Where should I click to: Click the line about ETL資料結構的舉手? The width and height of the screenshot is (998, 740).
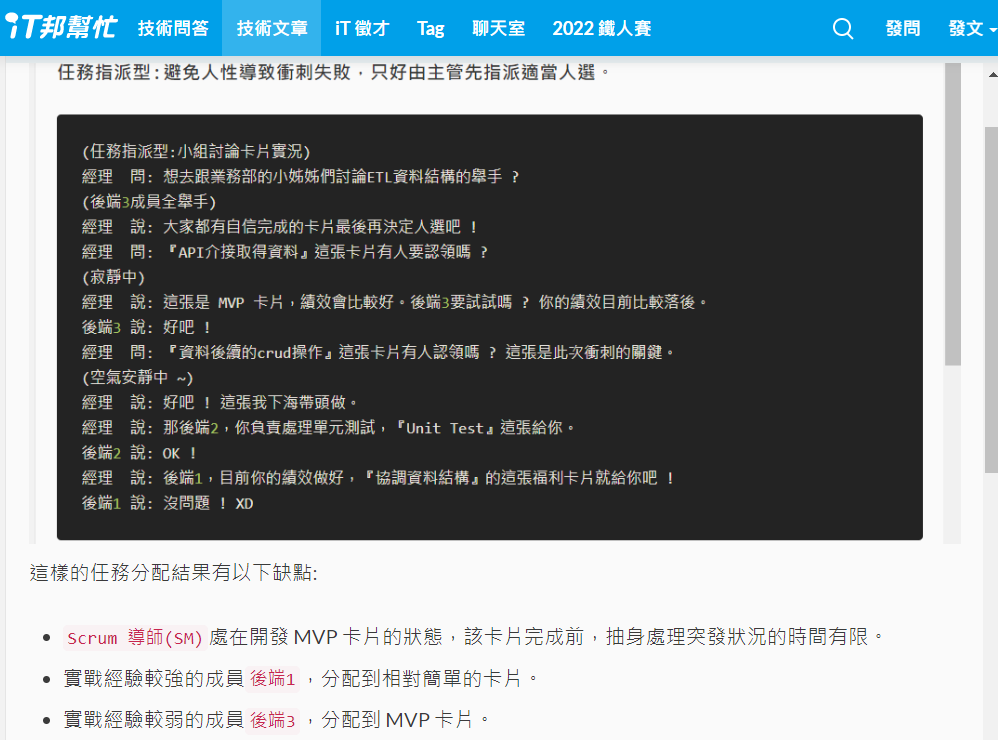[x=300, y=176]
